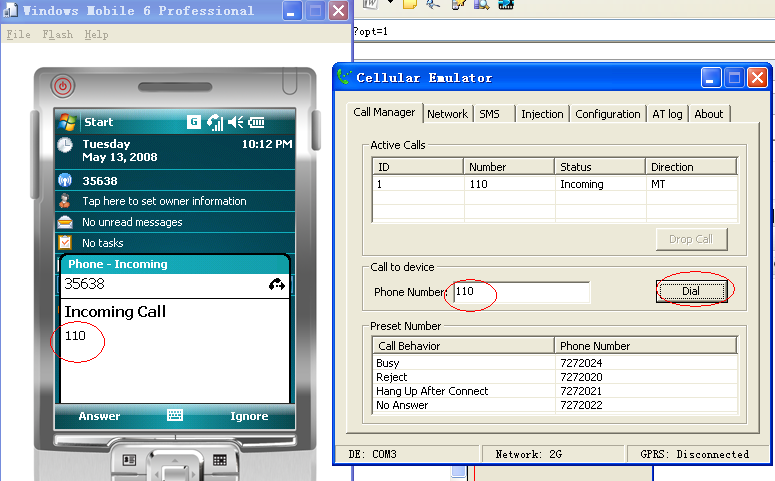Switch to the Injection tab
This screenshot has width=775, height=481.
click(542, 114)
